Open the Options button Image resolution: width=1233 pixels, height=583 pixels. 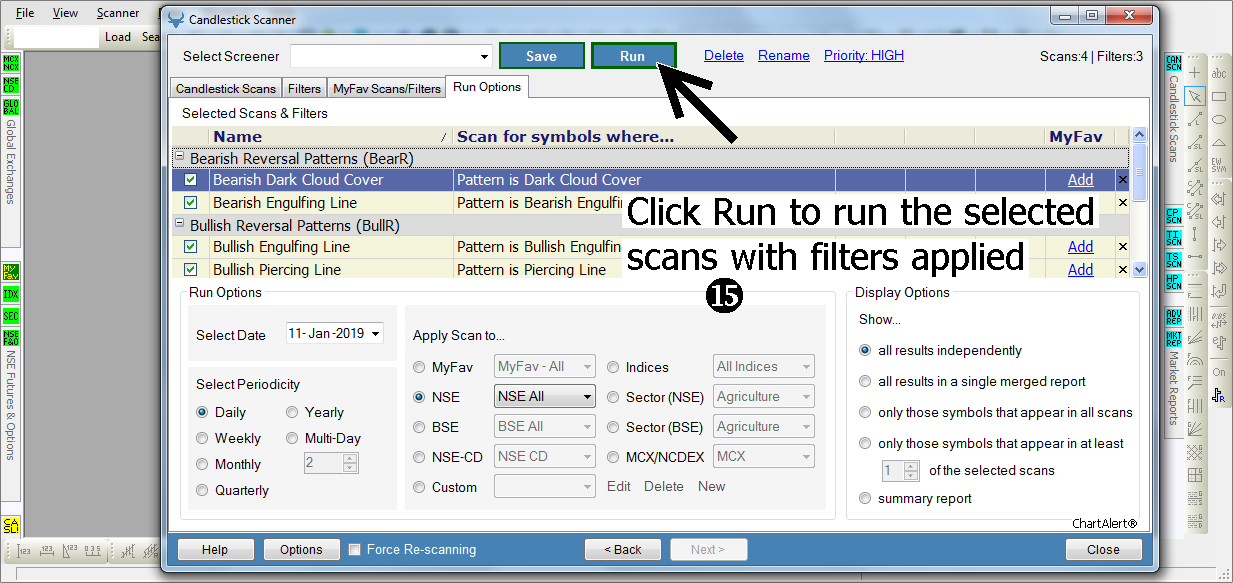301,549
